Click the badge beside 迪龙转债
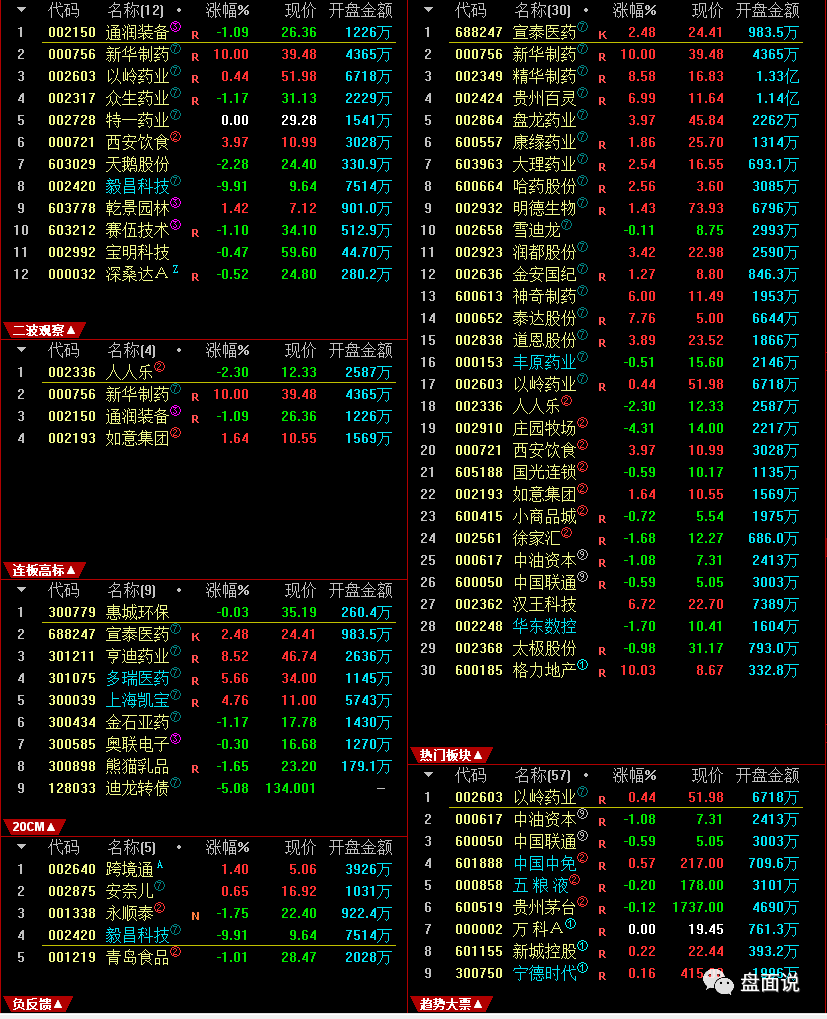Image resolution: width=827 pixels, height=1019 pixels. [175, 784]
